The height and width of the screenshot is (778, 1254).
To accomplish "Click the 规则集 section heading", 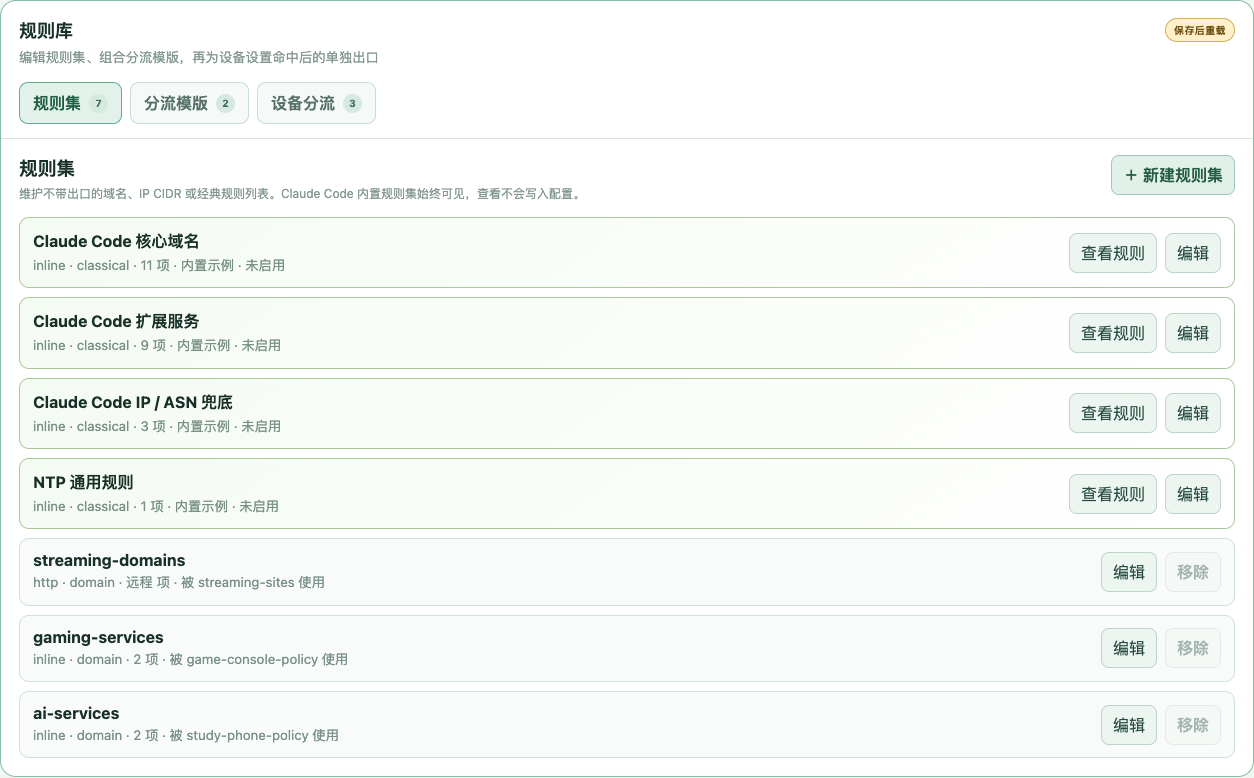I will coord(47,168).
